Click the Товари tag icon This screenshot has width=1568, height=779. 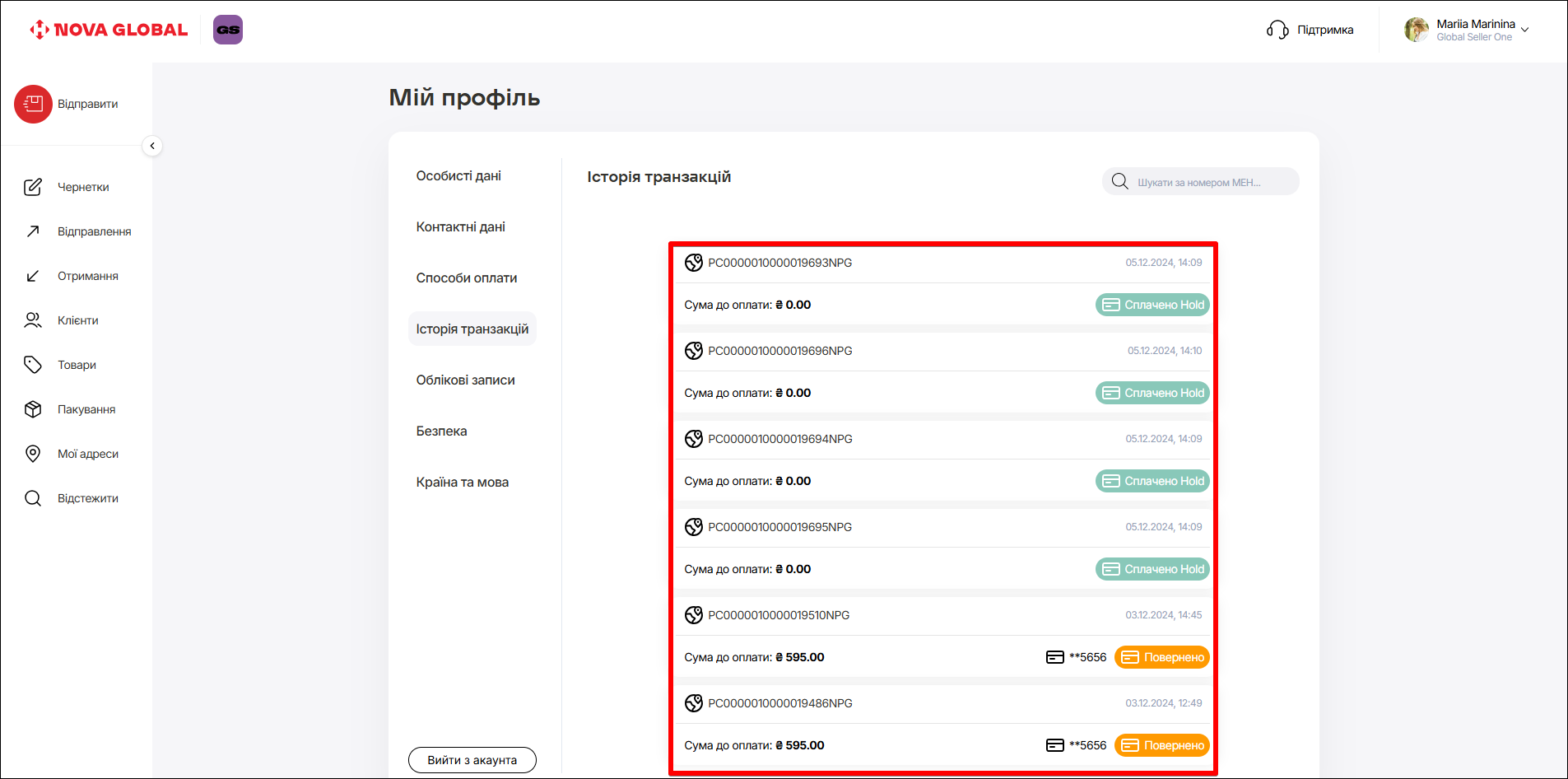pos(33,365)
